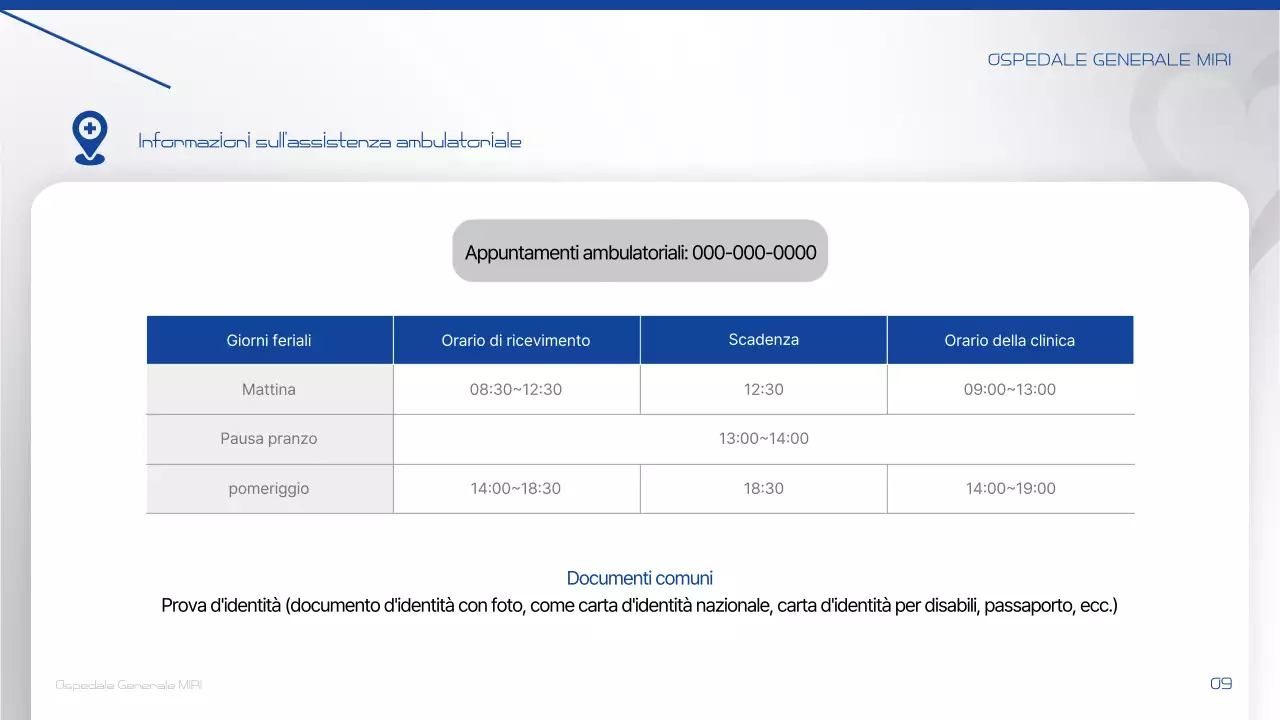Open the Orario della clinica header
1280x720 pixels.
[x=1010, y=339]
